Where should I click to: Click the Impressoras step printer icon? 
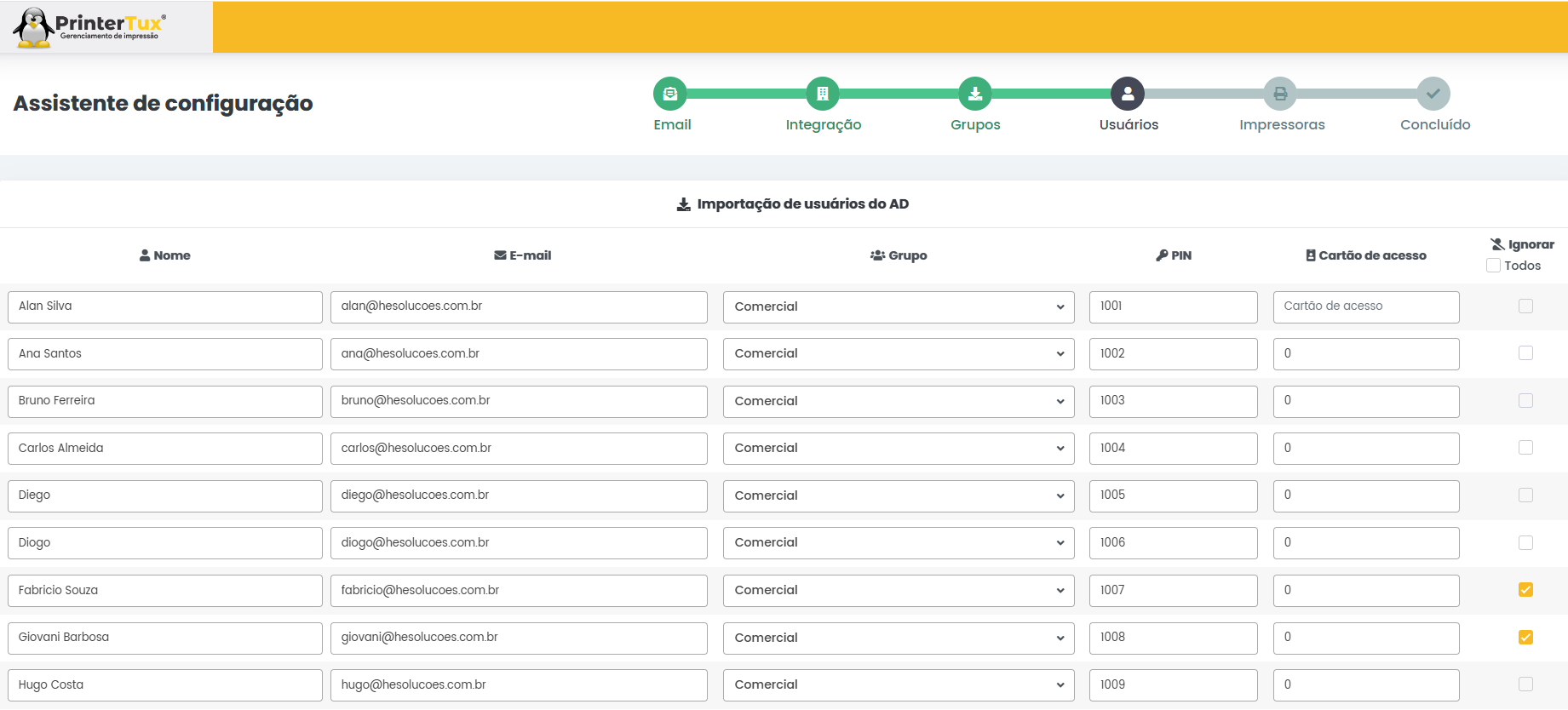(1280, 94)
